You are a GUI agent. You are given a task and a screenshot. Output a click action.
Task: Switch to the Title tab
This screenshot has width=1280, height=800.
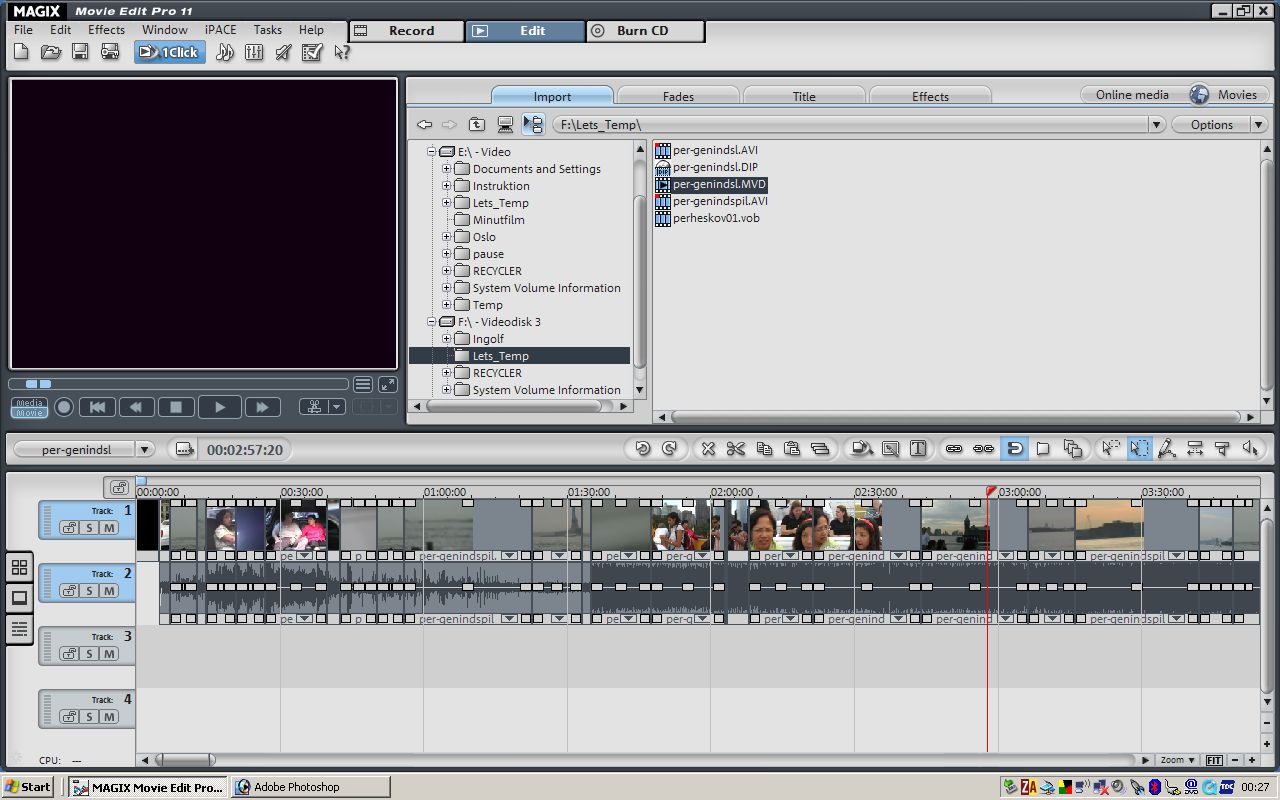[x=804, y=96]
